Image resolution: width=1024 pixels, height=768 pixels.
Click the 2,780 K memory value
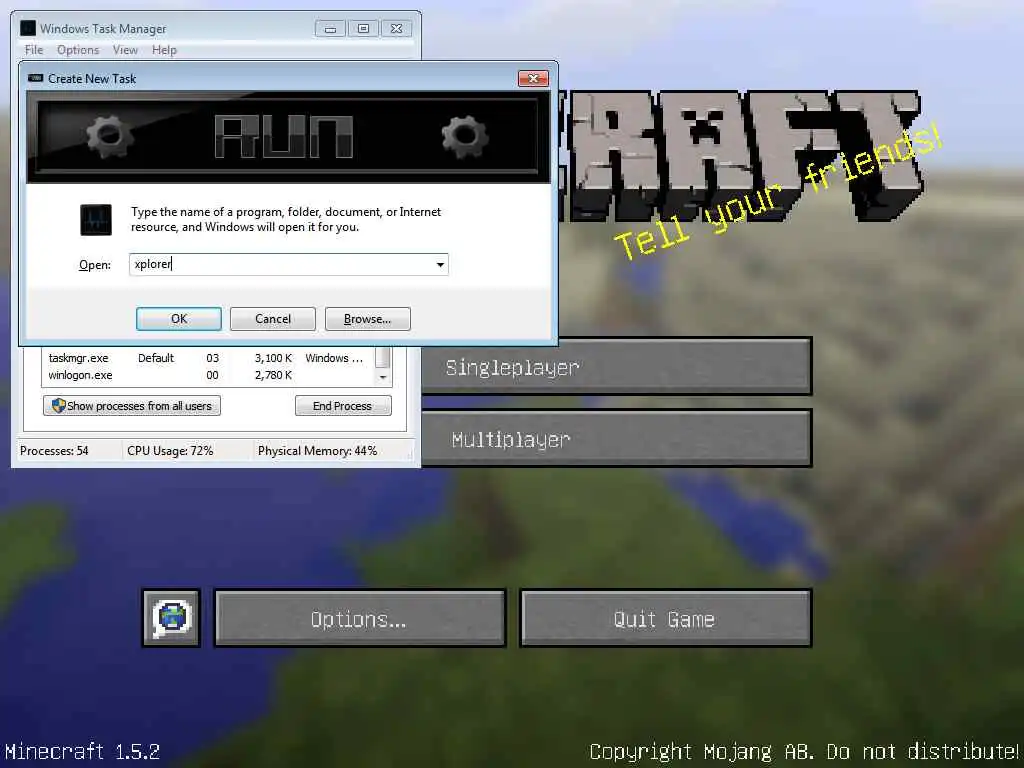pyautogui.click(x=274, y=375)
